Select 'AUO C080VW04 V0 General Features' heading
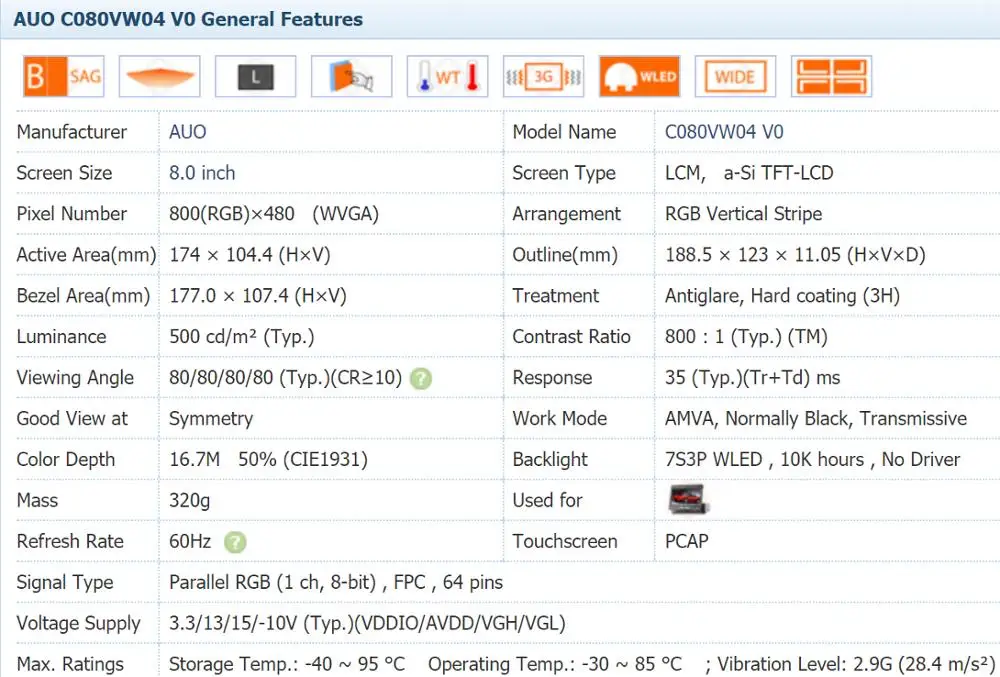Image resolution: width=1000 pixels, height=677 pixels. (188, 19)
